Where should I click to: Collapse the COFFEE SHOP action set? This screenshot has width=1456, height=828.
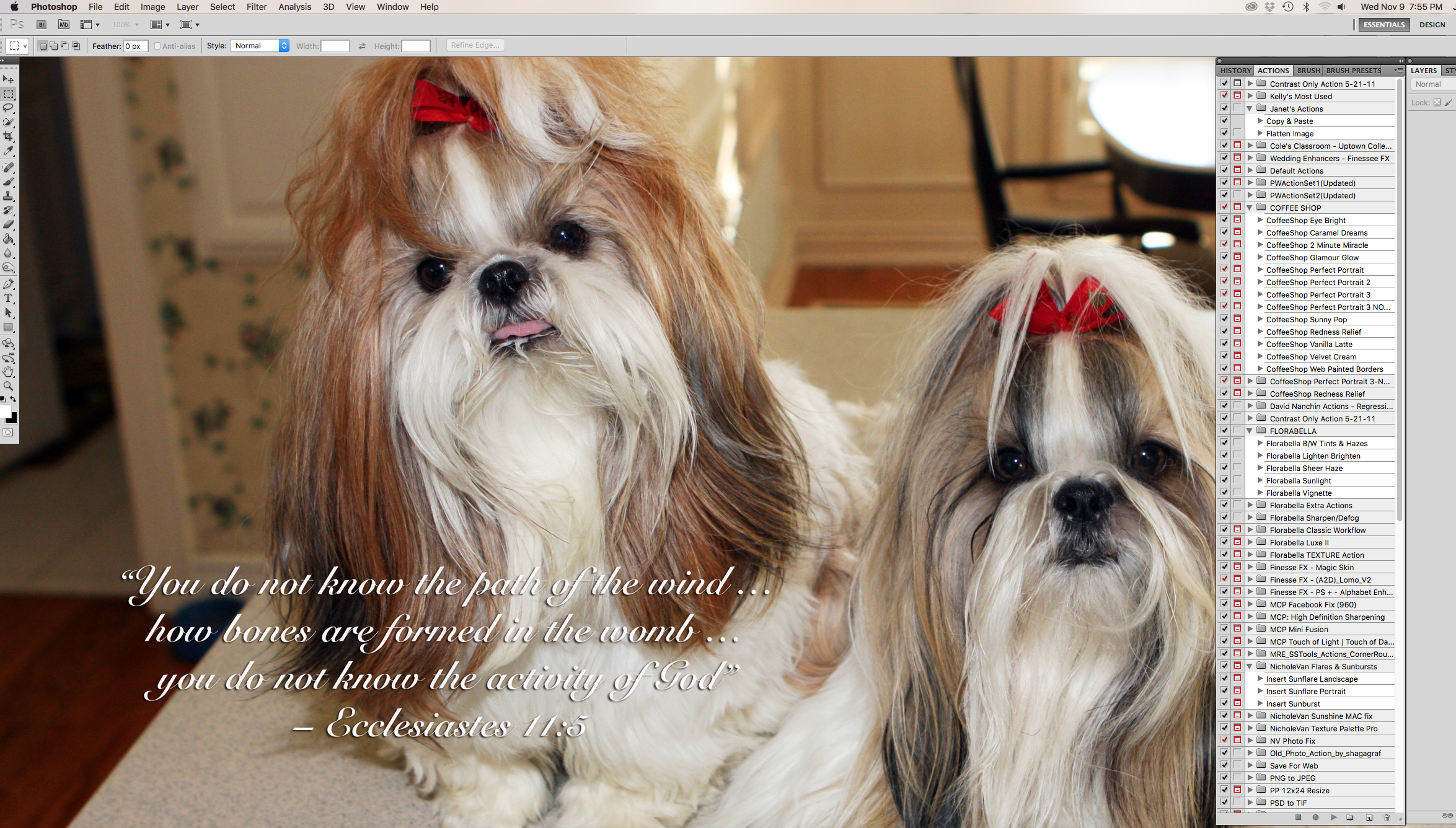coord(1250,208)
